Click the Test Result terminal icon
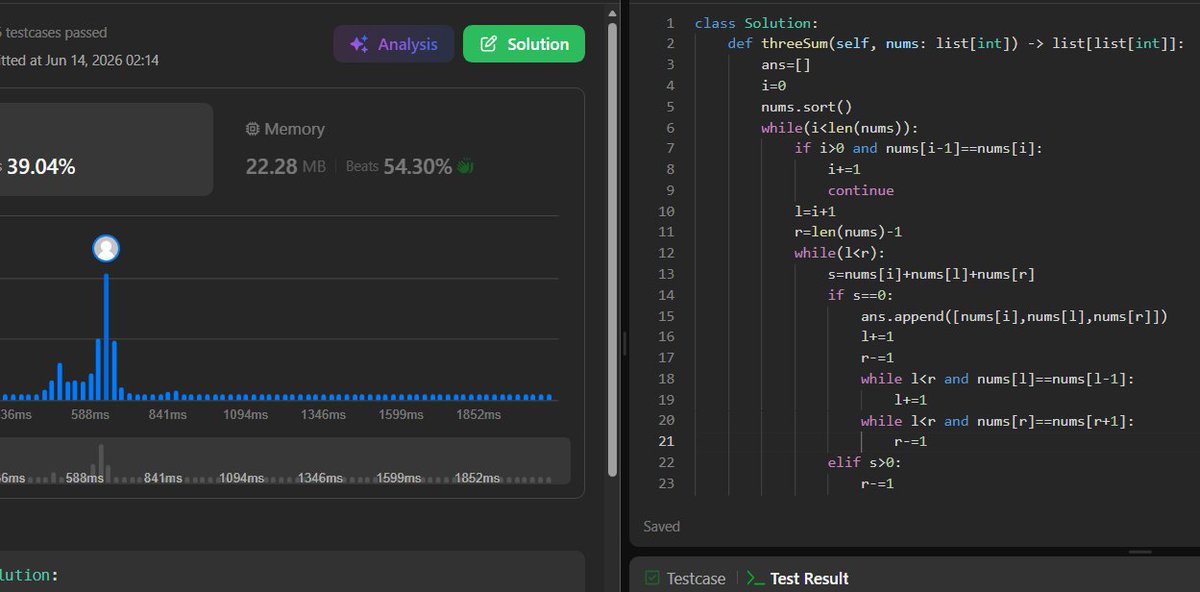The height and width of the screenshot is (592, 1200). [x=756, y=578]
